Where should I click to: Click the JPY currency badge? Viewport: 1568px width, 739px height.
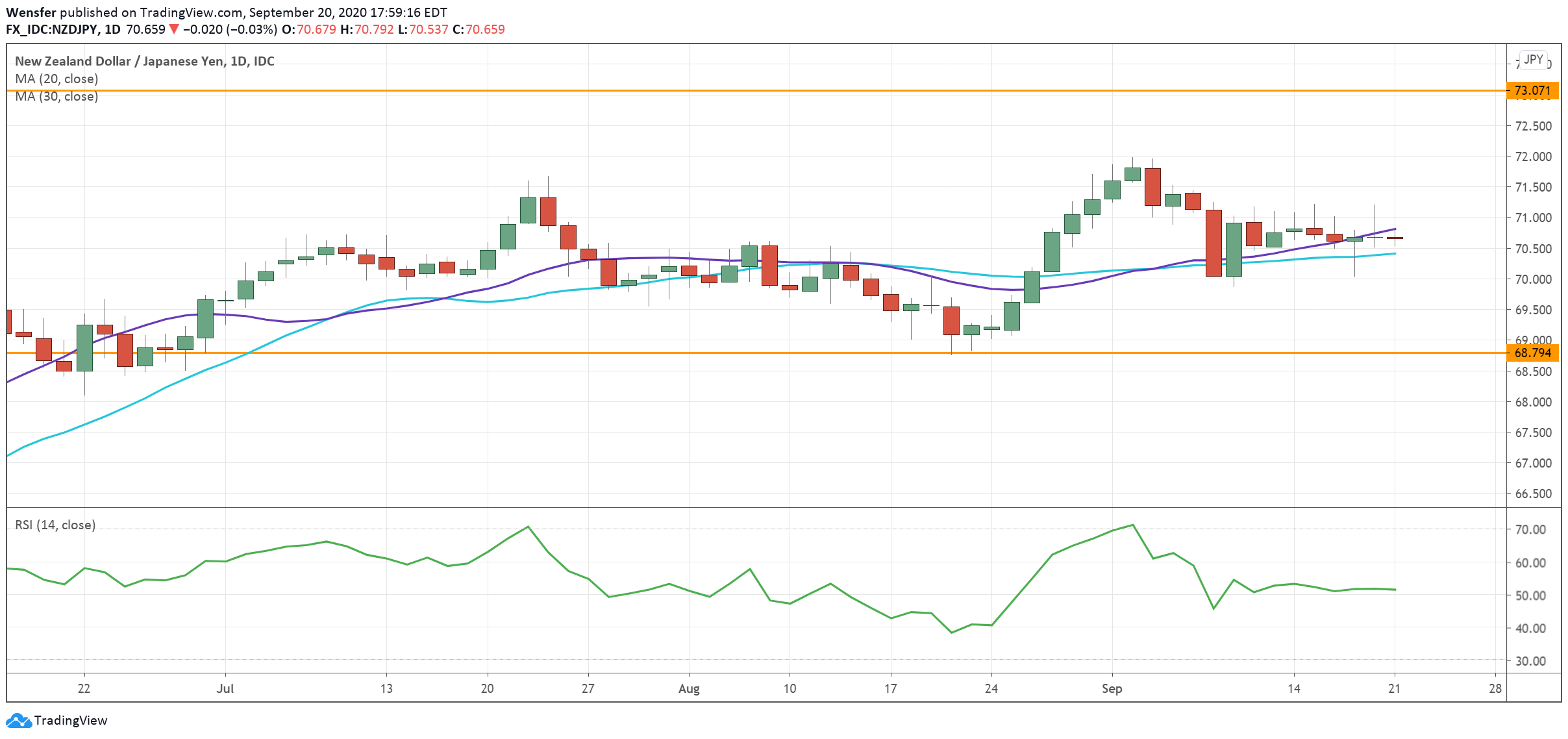(x=1533, y=59)
